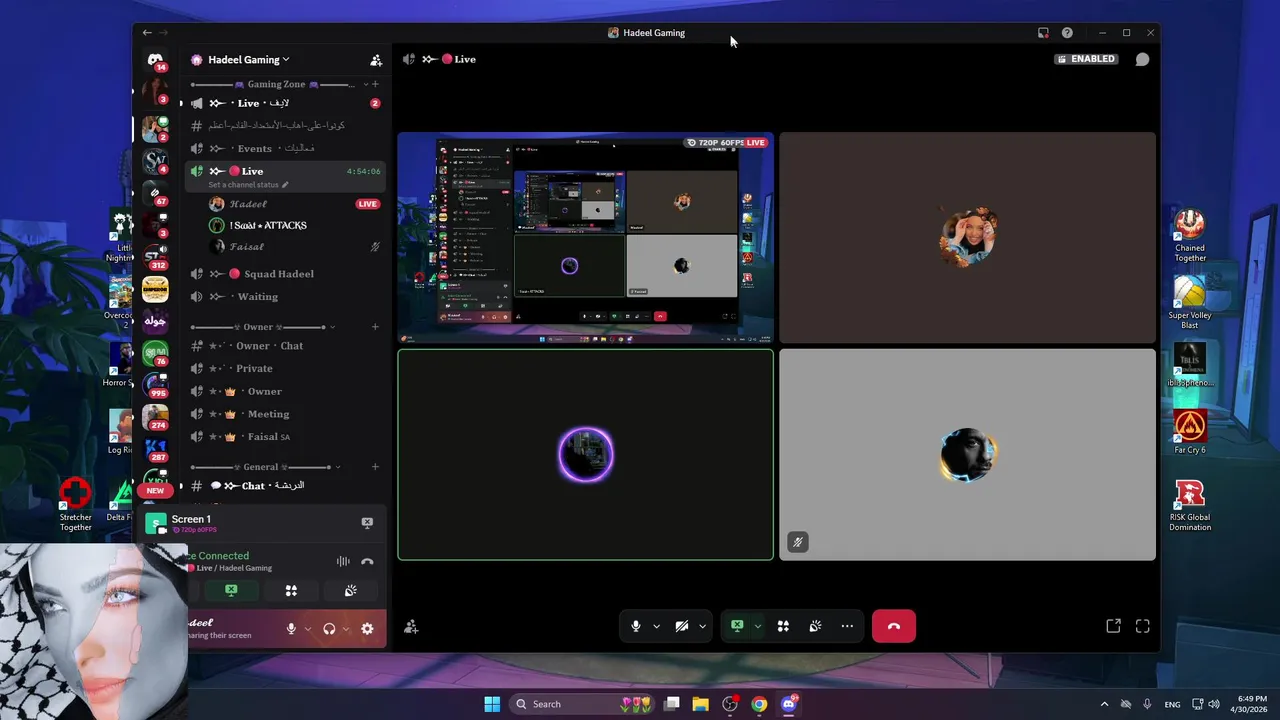Image resolution: width=1280 pixels, height=720 pixels.
Task: Join the Squad Hadeel voice channel
Action: coord(285,274)
